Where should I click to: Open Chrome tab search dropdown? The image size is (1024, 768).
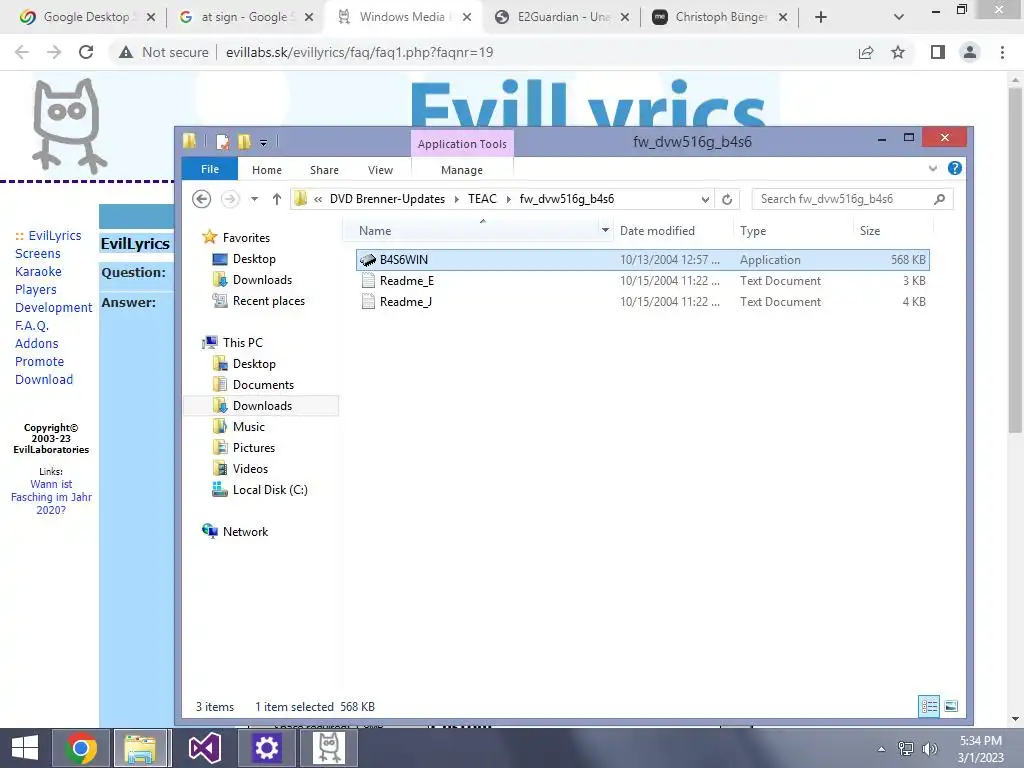click(899, 17)
